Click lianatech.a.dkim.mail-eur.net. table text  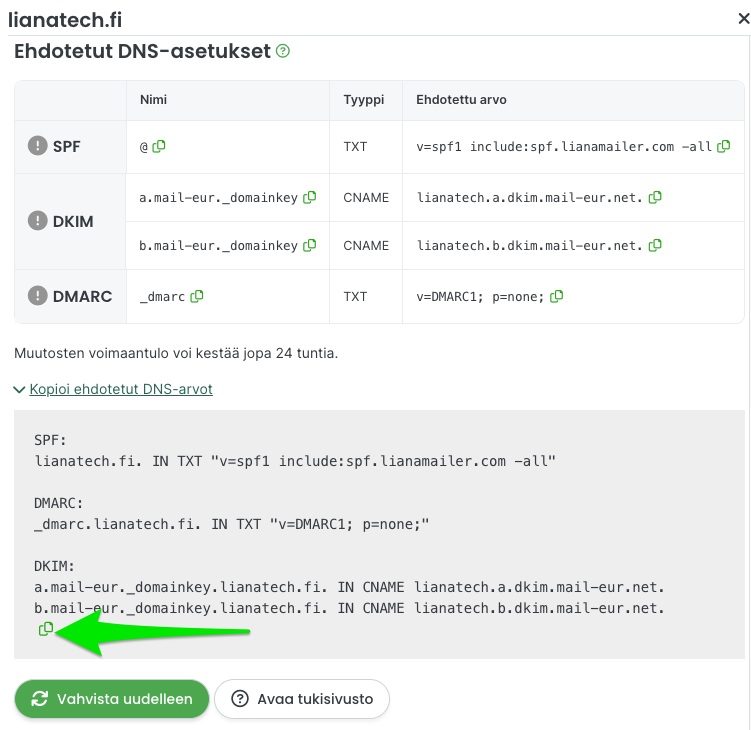pos(529,197)
